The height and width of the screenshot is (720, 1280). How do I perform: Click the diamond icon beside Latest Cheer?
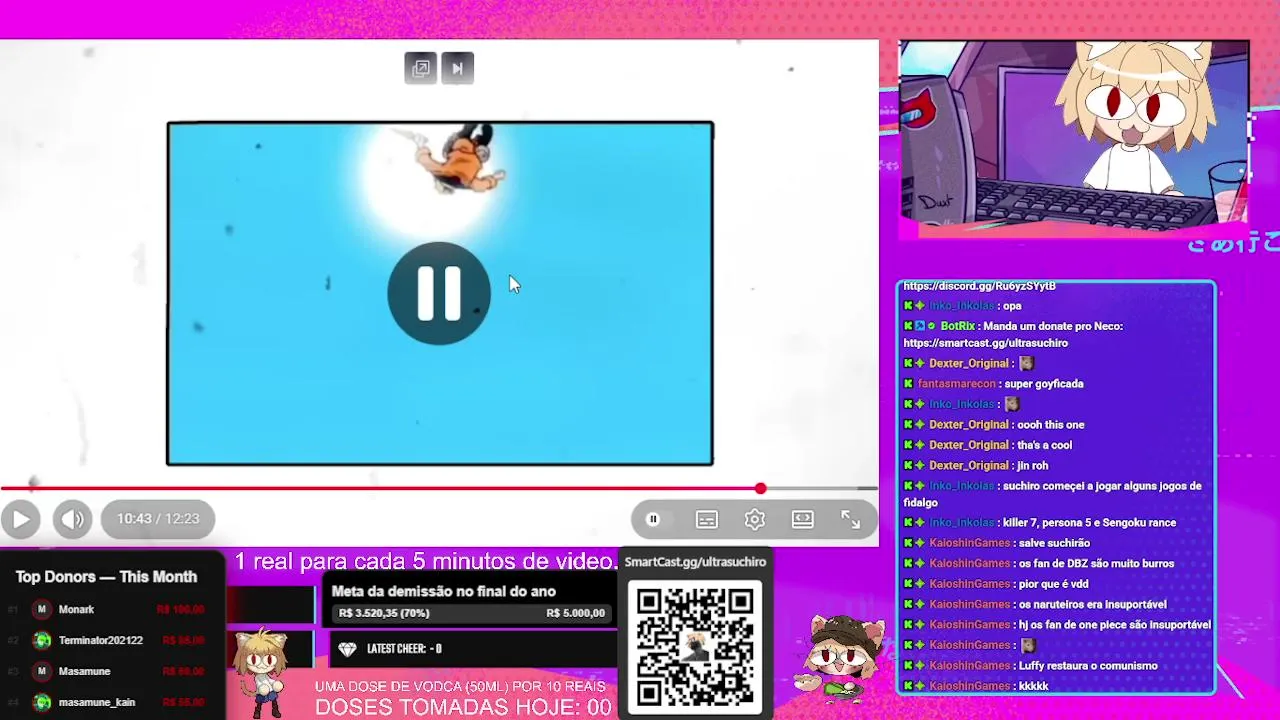[347, 649]
